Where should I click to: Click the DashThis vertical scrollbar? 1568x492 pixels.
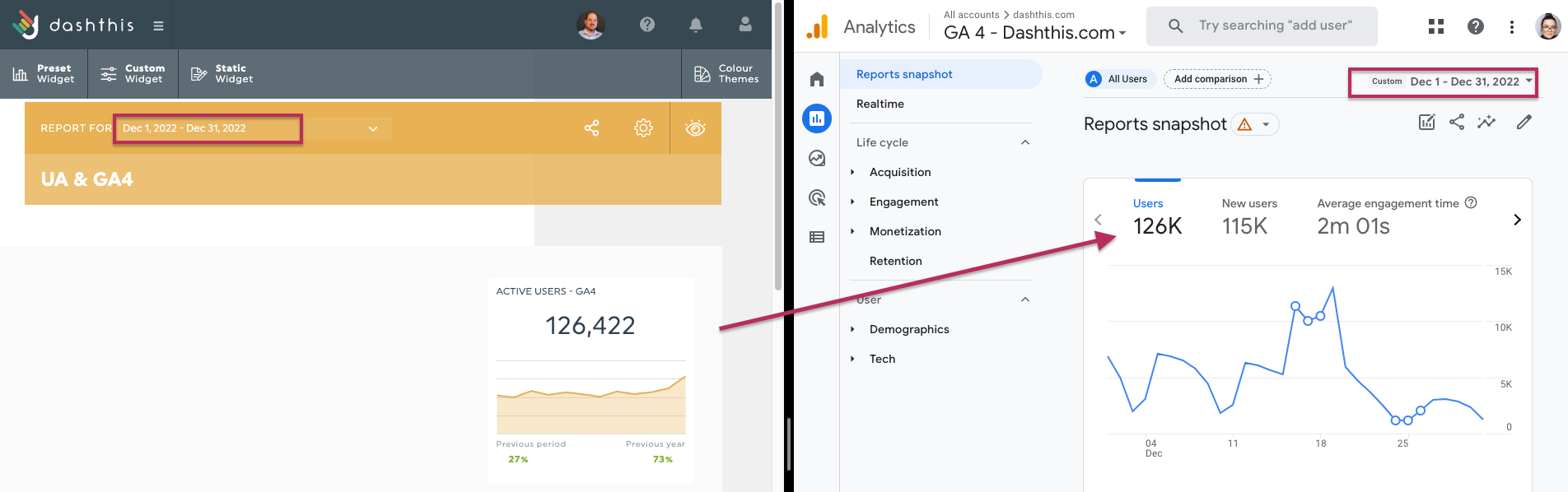pos(777,148)
